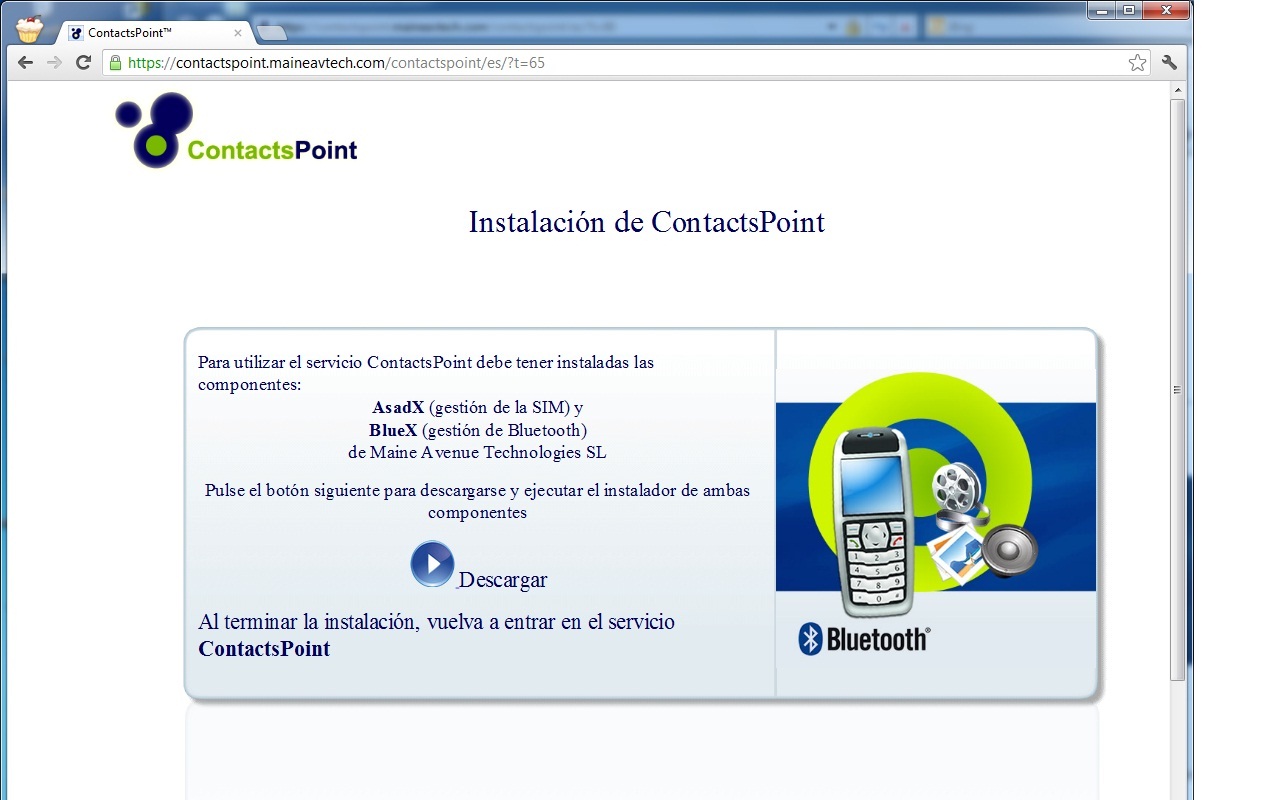The height and width of the screenshot is (800, 1280).
Task: Click the cupcake icon in the title bar
Action: (30, 30)
